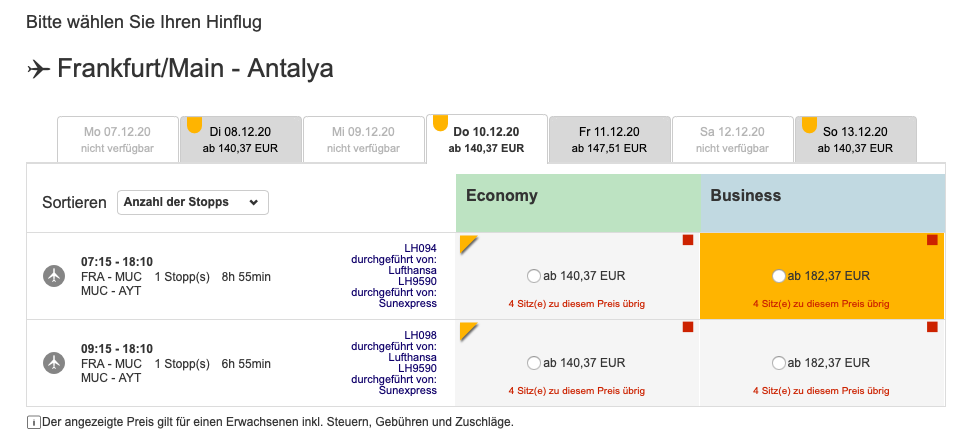Switch to the Fr 11.12.20 date tab
The image size is (956, 445).
pyautogui.click(x=609, y=139)
